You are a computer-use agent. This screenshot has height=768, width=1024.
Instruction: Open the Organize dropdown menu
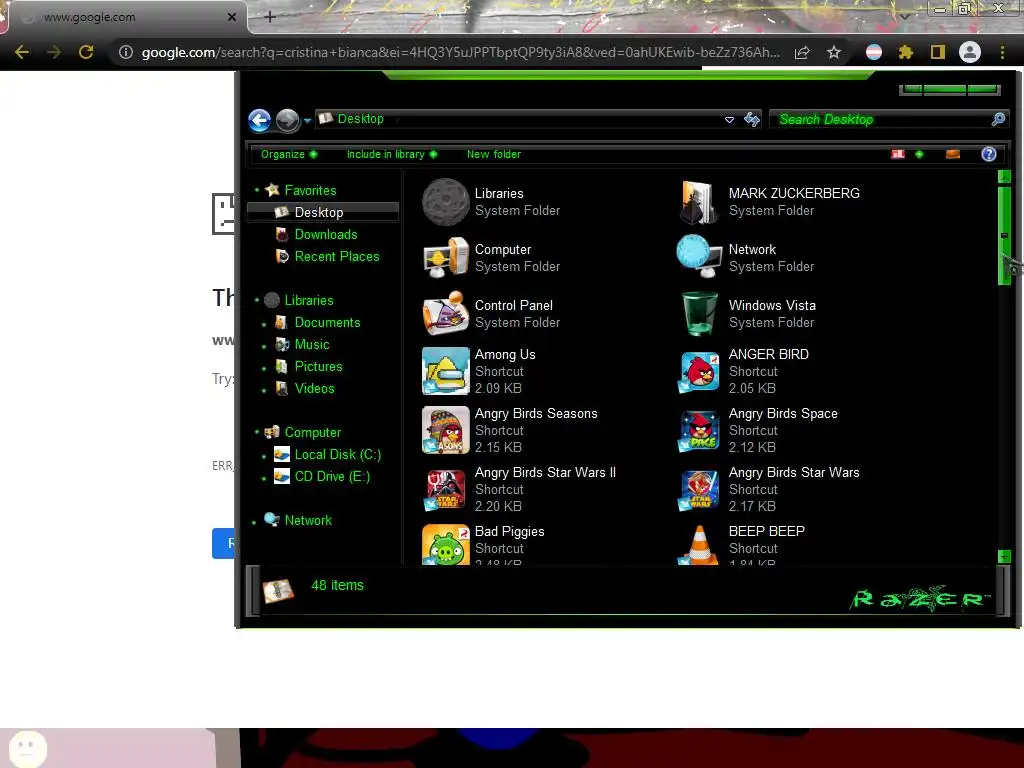tap(289, 154)
